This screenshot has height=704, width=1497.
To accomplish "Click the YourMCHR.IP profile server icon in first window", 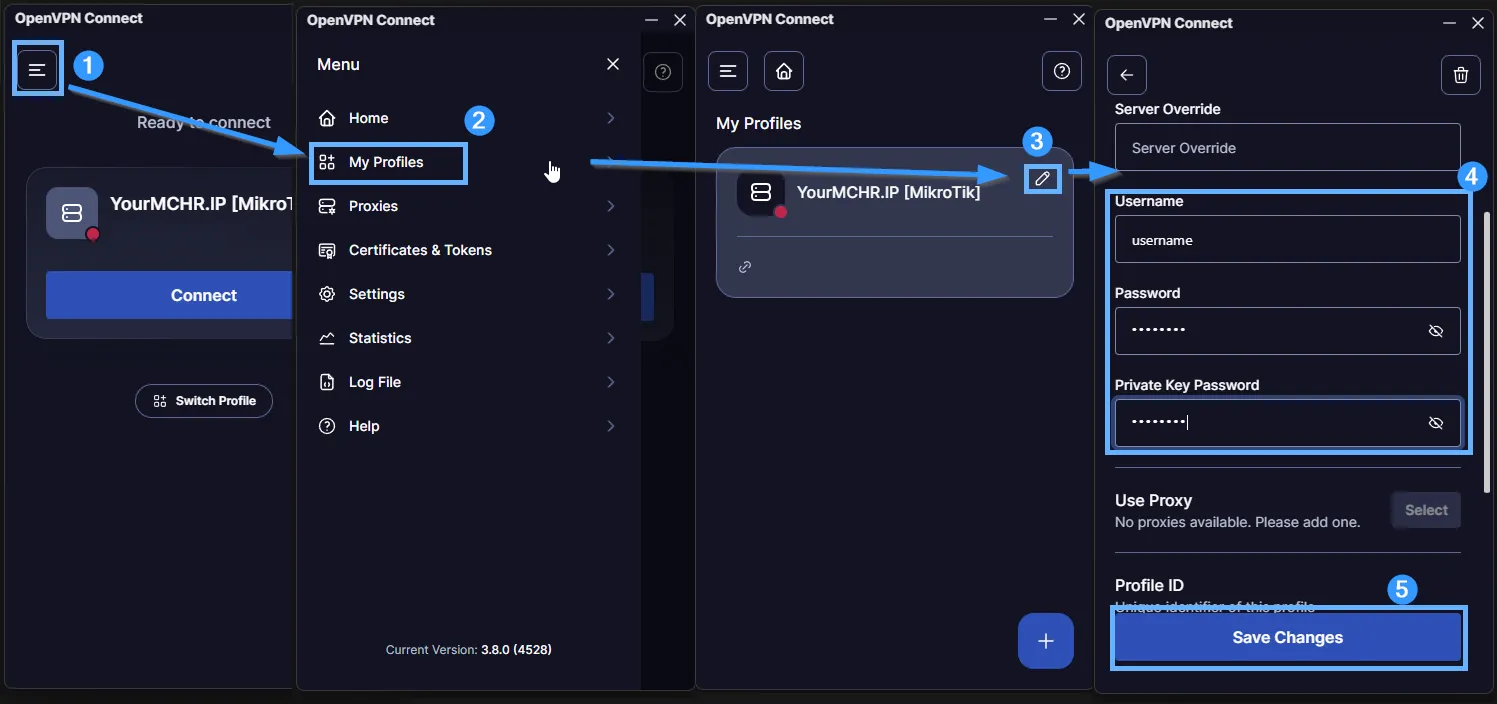I will coord(72,213).
